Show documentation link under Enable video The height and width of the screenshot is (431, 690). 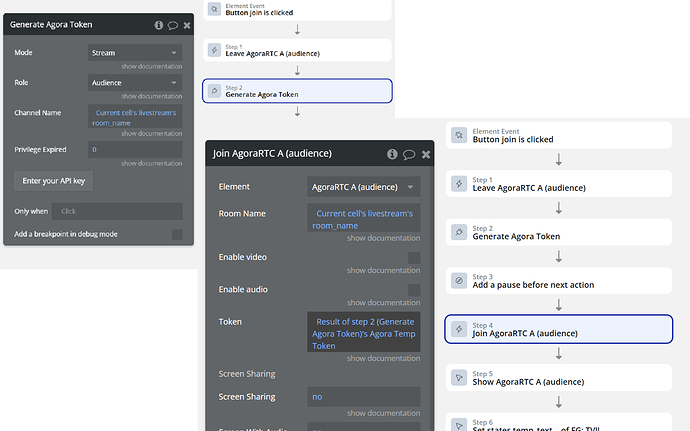383,270
